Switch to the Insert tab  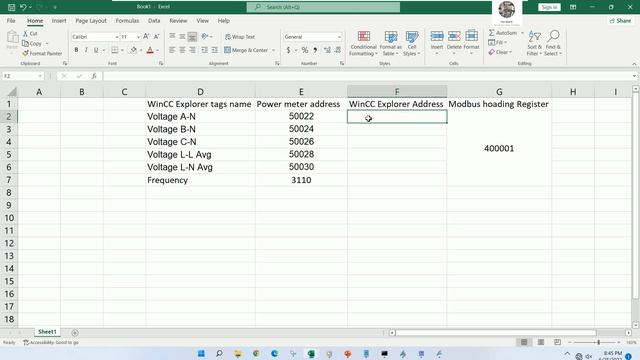point(59,20)
